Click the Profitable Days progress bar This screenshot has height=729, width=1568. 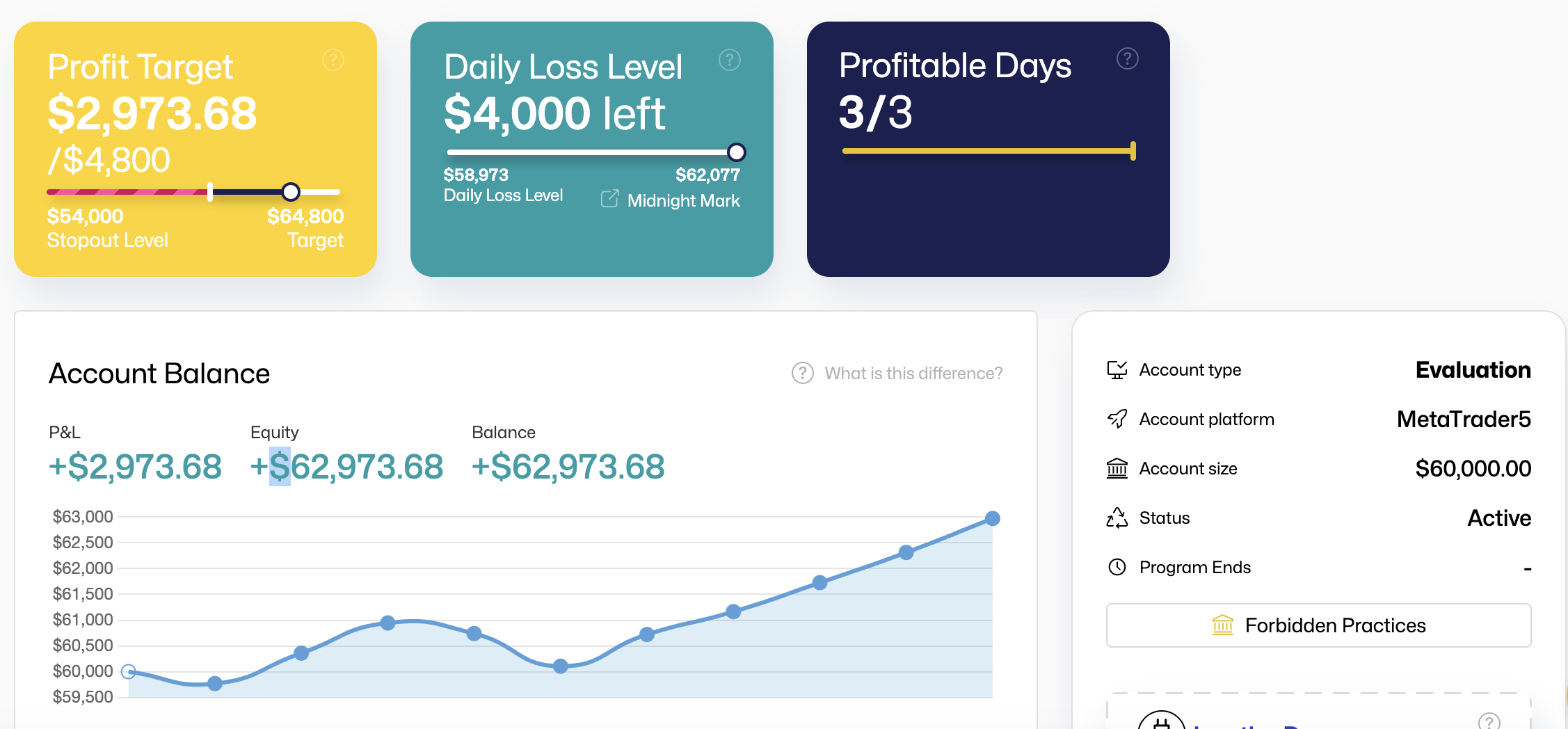pos(988,150)
